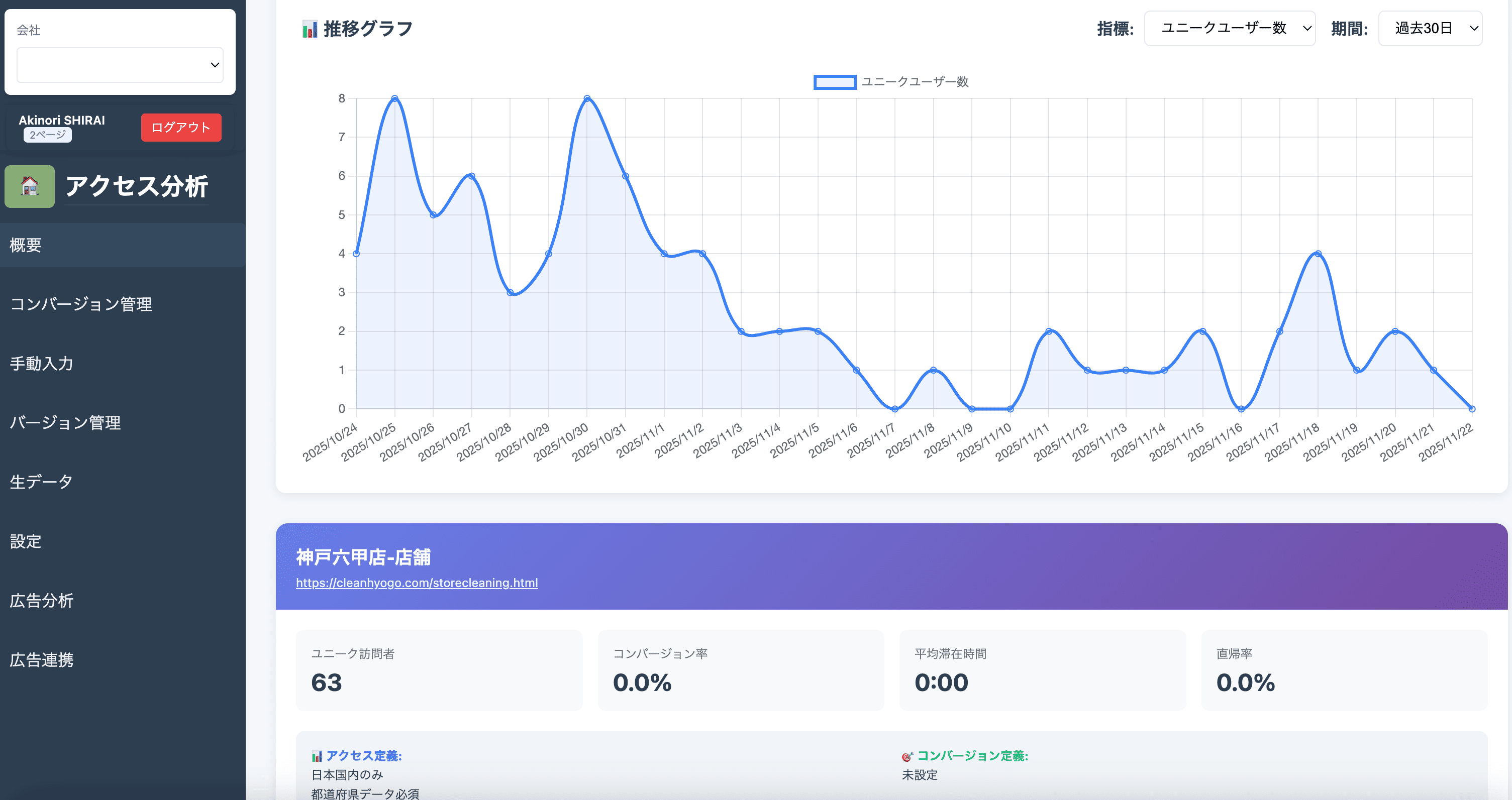The image size is (1512, 800).
Task: Click the chart icon next to アクセス定義
Action: click(x=318, y=756)
